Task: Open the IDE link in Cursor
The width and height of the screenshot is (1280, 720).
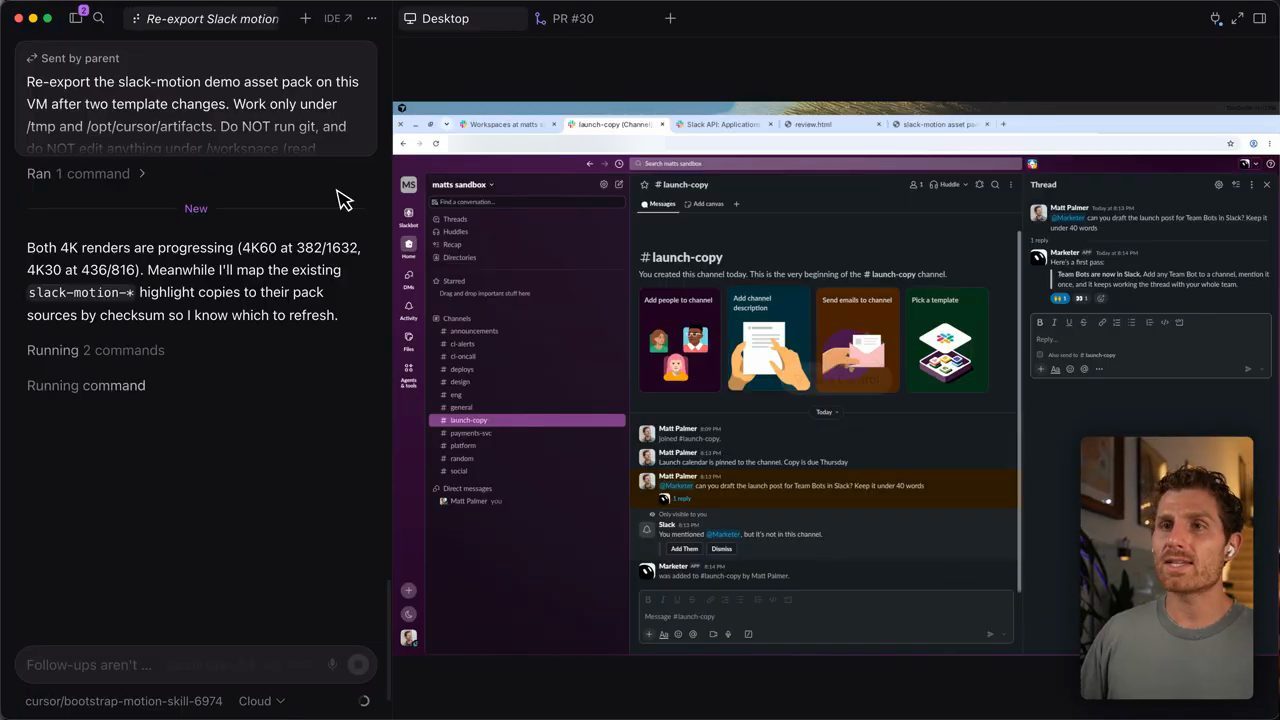Action: tap(338, 18)
